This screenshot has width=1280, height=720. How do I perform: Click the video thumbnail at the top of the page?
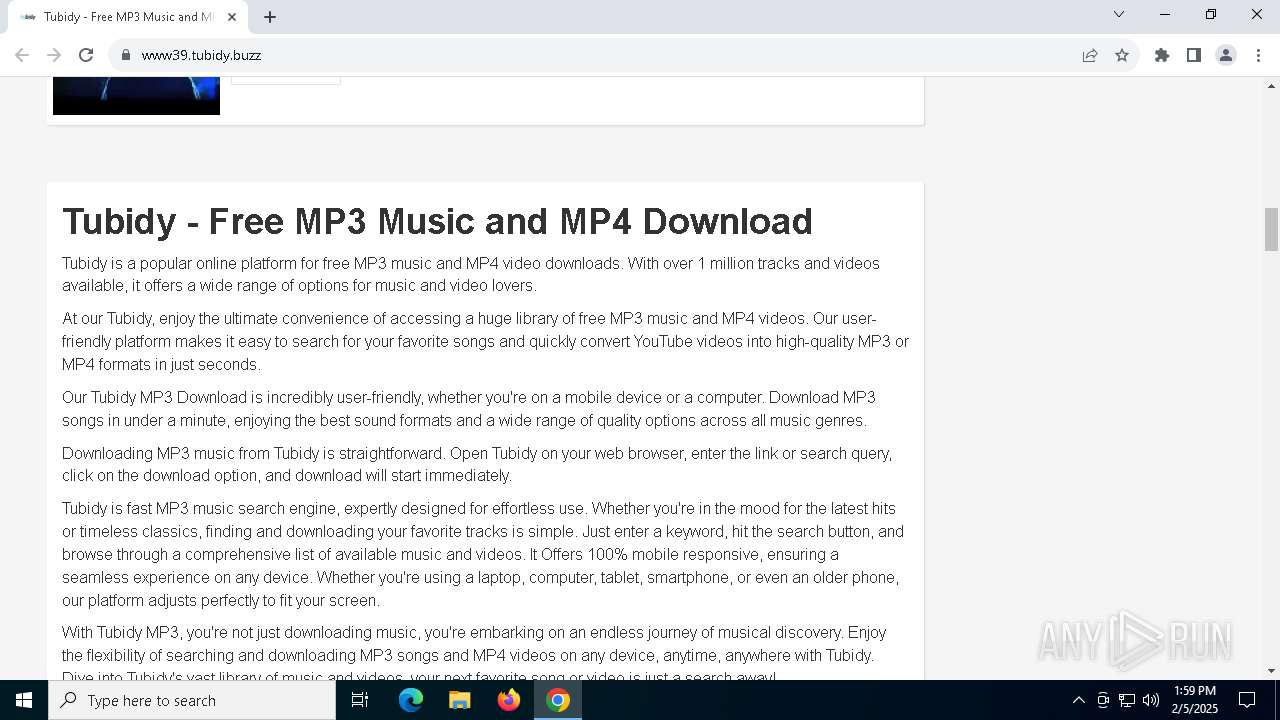[x=136, y=96]
